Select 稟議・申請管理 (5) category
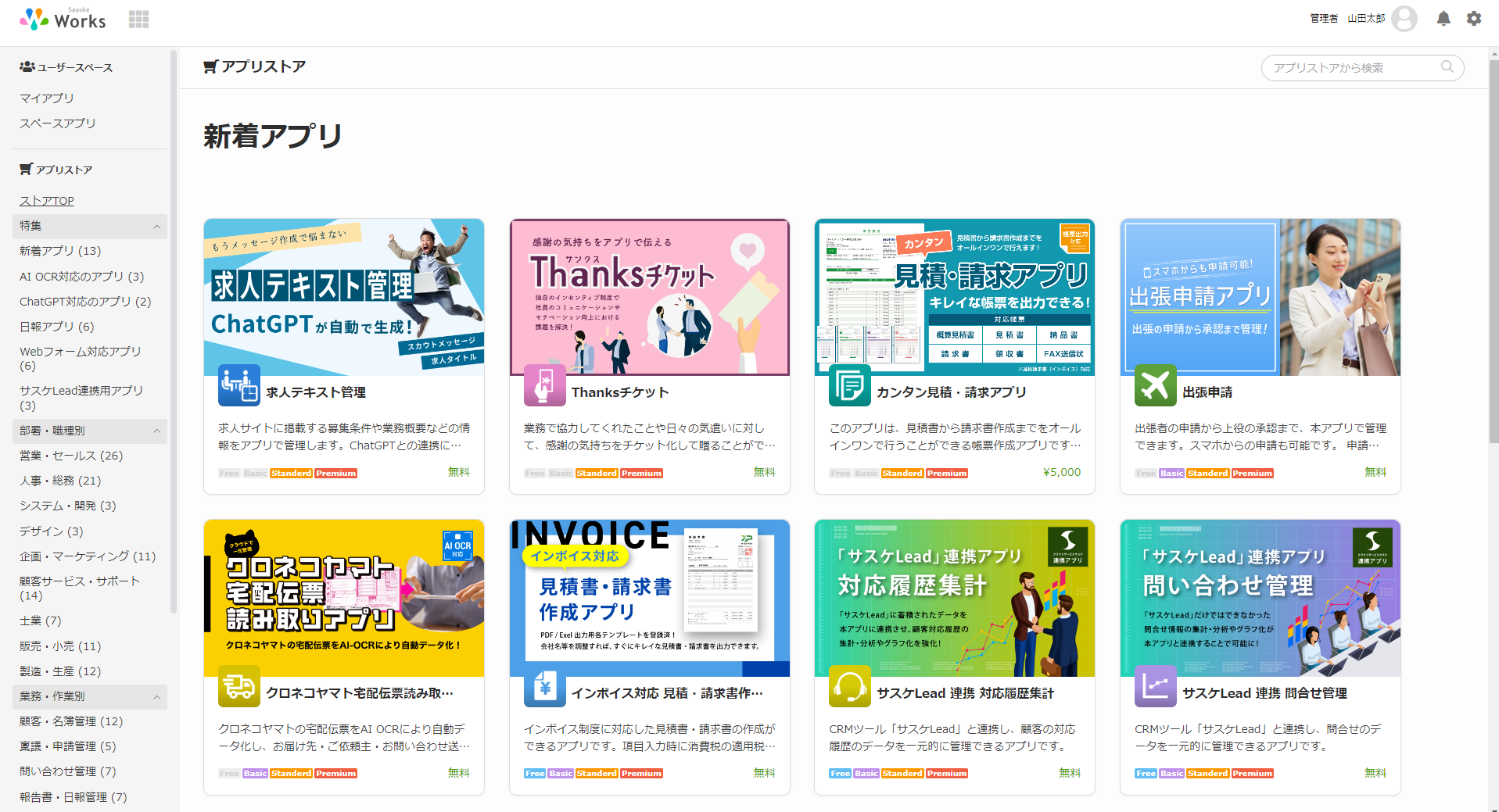1499x812 pixels. 68,746
